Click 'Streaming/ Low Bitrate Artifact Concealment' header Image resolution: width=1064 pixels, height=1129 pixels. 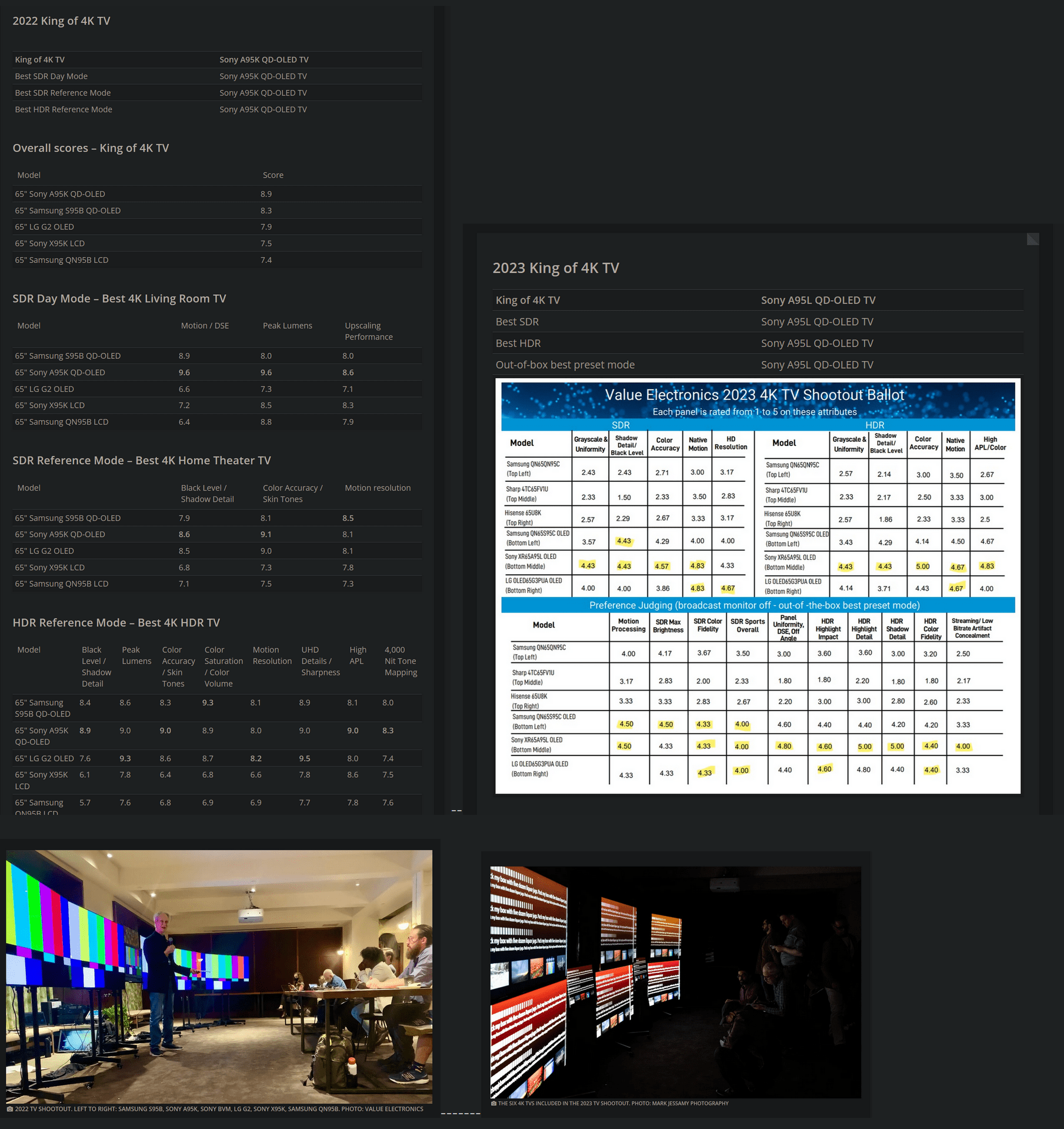click(972, 628)
